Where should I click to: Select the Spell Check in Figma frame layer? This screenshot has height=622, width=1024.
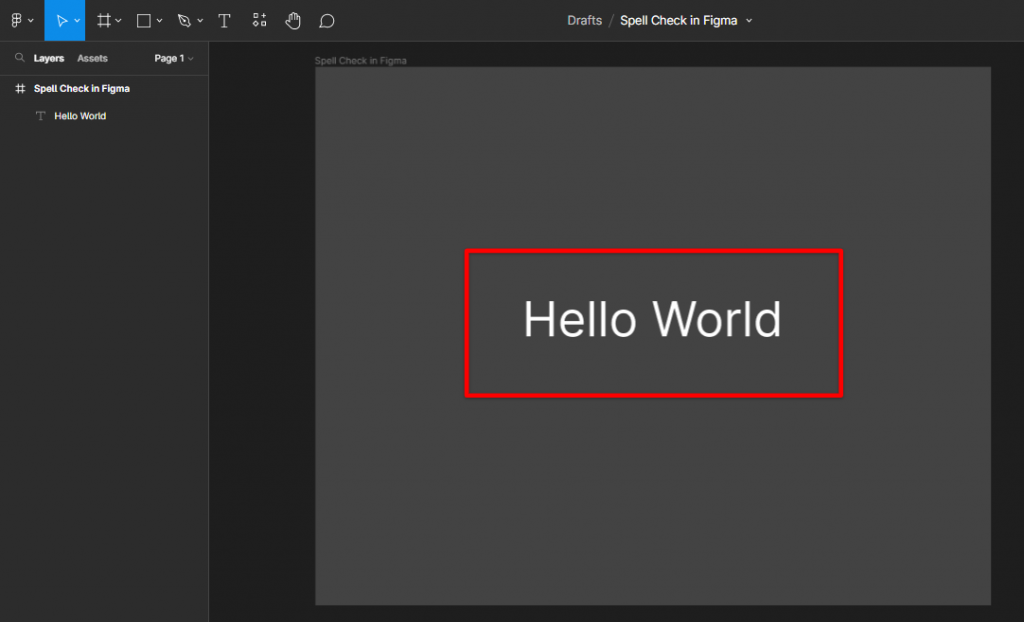(83, 88)
